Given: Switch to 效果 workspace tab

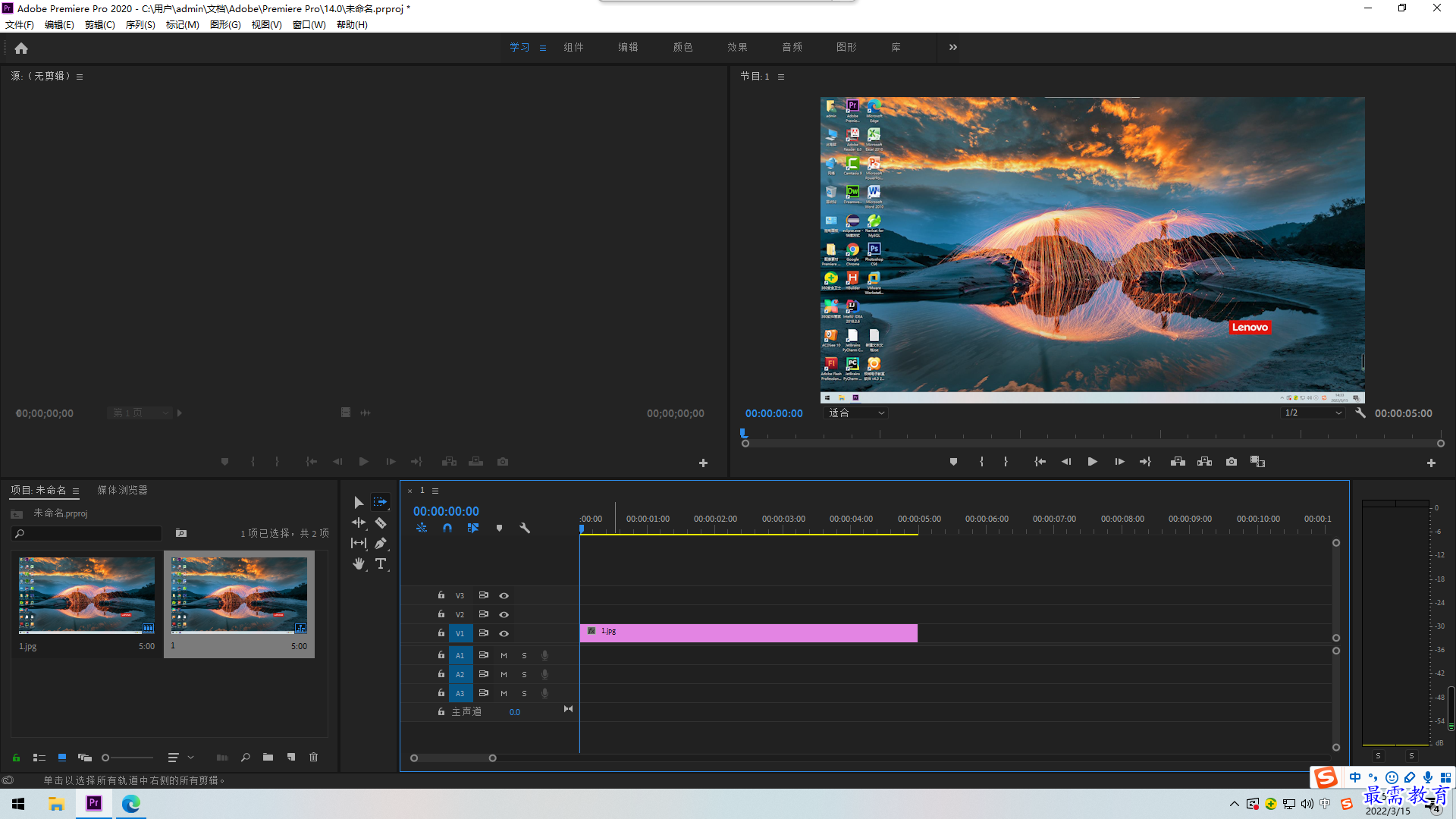Looking at the screenshot, I should coord(737,47).
